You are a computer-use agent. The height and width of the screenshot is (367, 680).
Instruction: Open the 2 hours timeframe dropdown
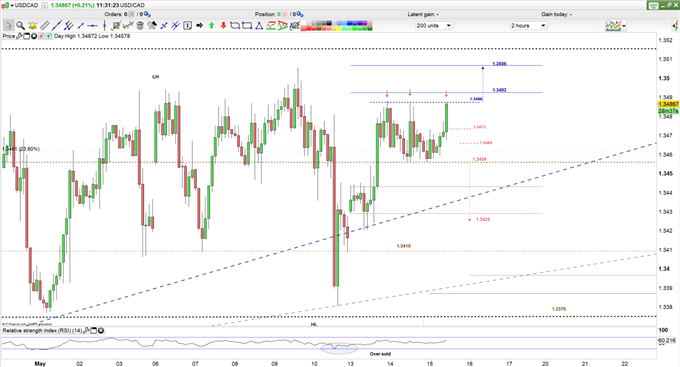pos(528,26)
